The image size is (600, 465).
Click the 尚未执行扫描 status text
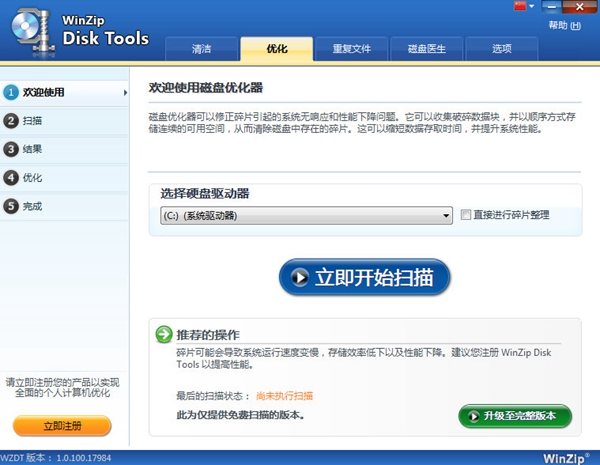pyautogui.click(x=284, y=396)
